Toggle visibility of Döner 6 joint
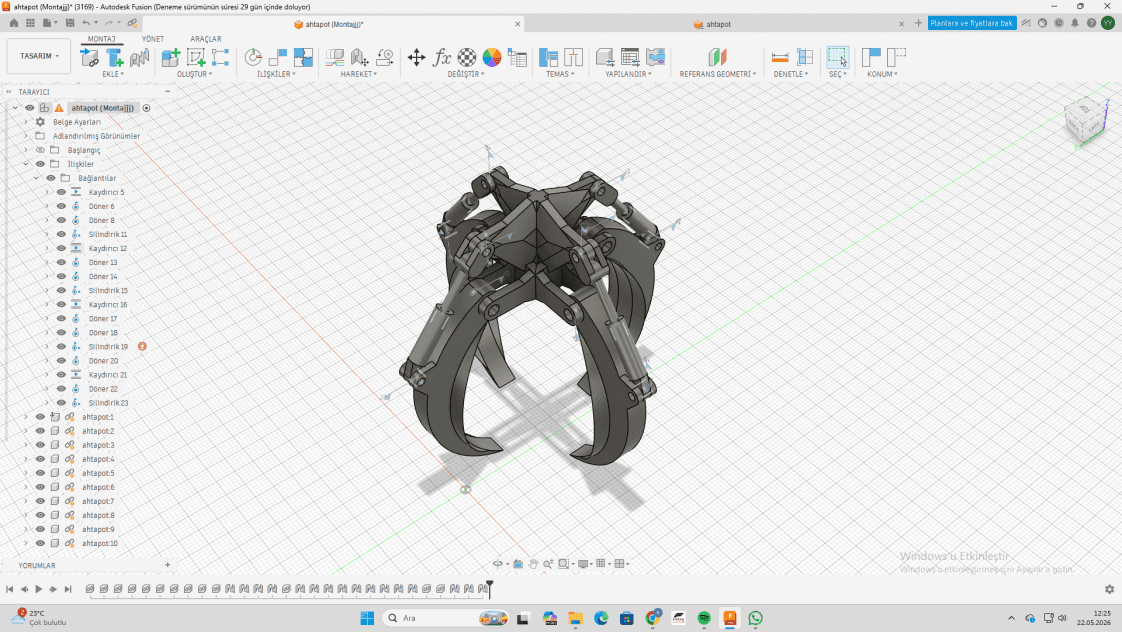 (62, 206)
